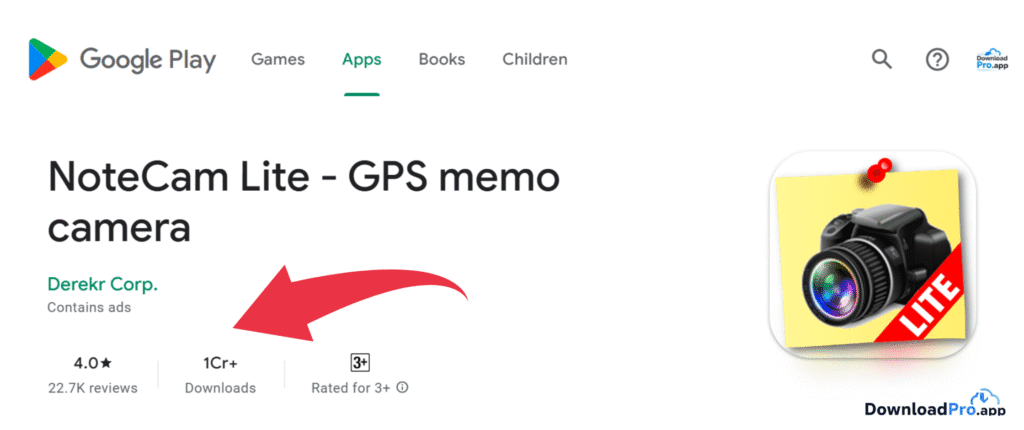Open the DownloadPro.app profile avatar
The height and width of the screenshot is (430, 1024).
(x=992, y=59)
